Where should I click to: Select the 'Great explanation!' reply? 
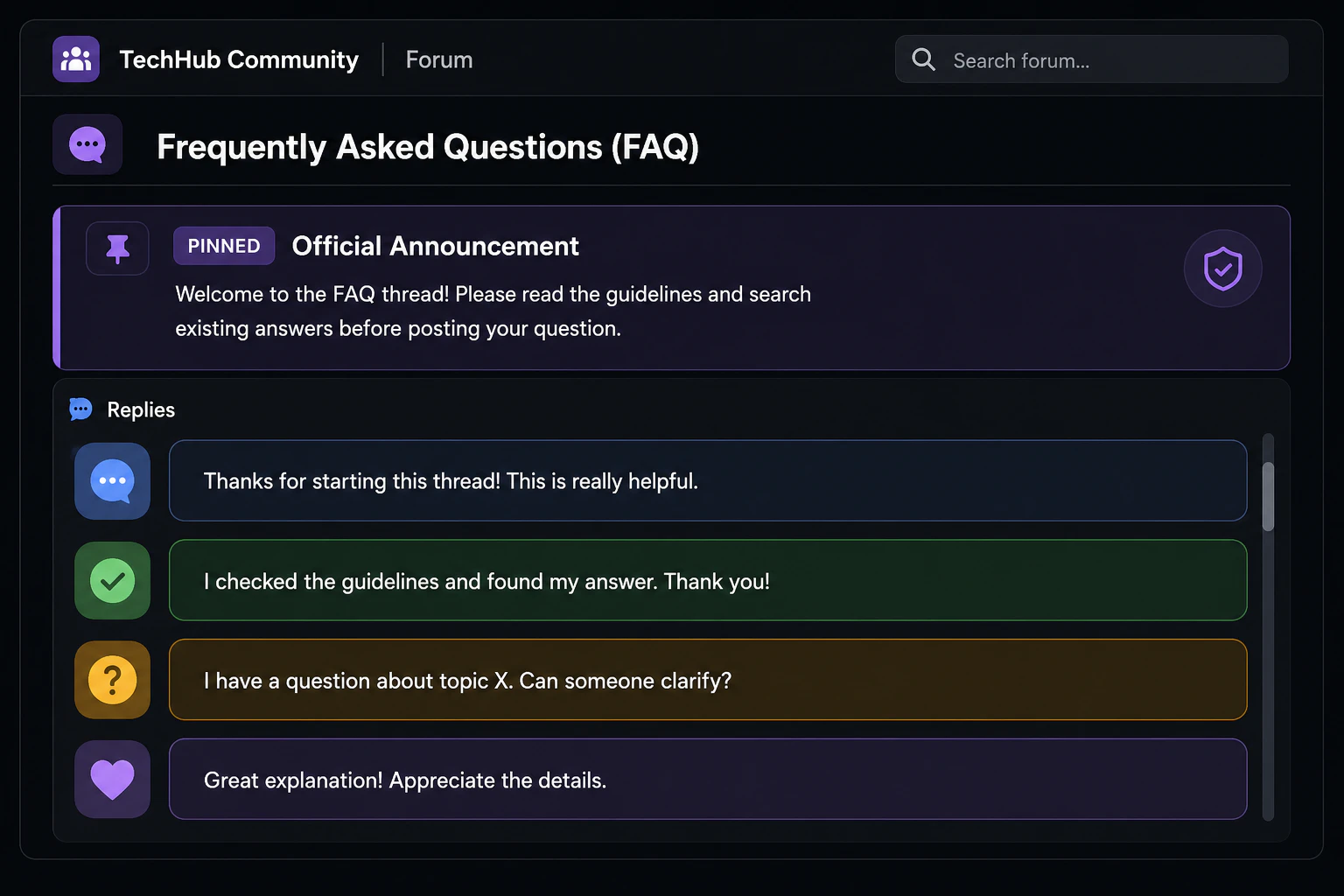point(708,779)
